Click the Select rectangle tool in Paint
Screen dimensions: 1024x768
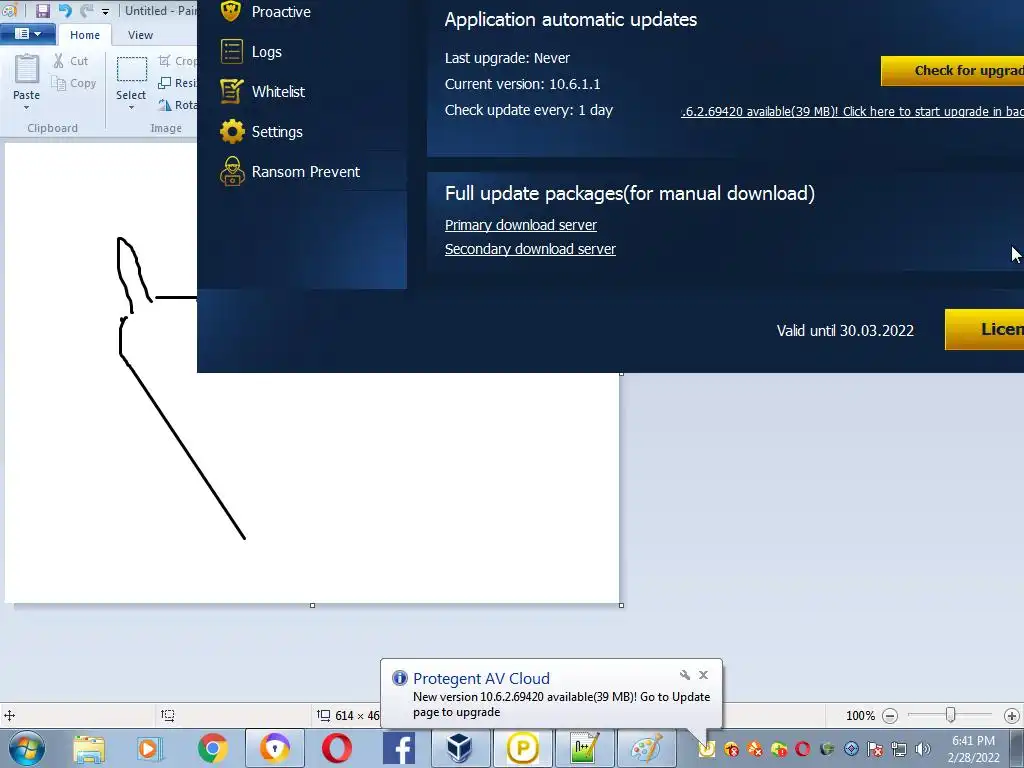pos(131,69)
